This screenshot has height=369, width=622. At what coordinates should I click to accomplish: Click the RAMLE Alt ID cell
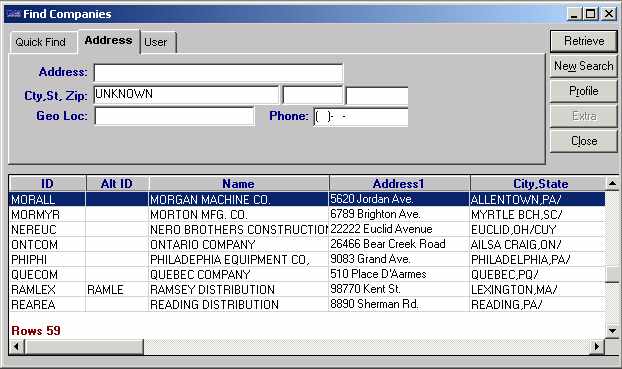117,290
